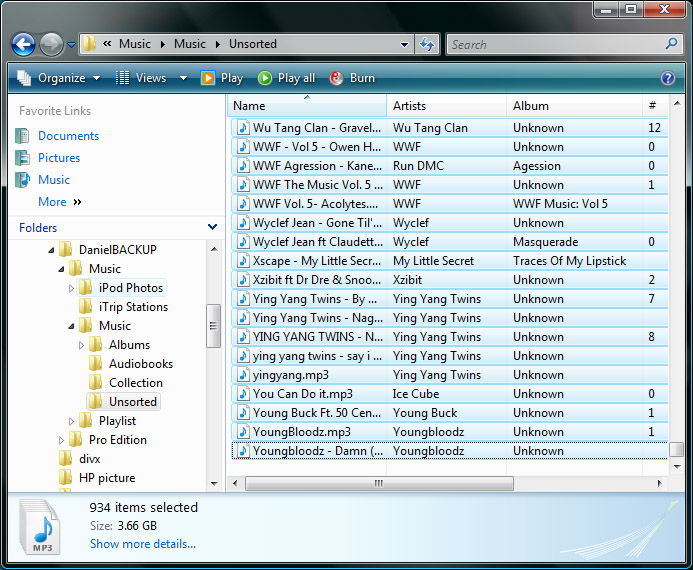Click Show more details link
This screenshot has width=693, height=570.
click(x=143, y=544)
